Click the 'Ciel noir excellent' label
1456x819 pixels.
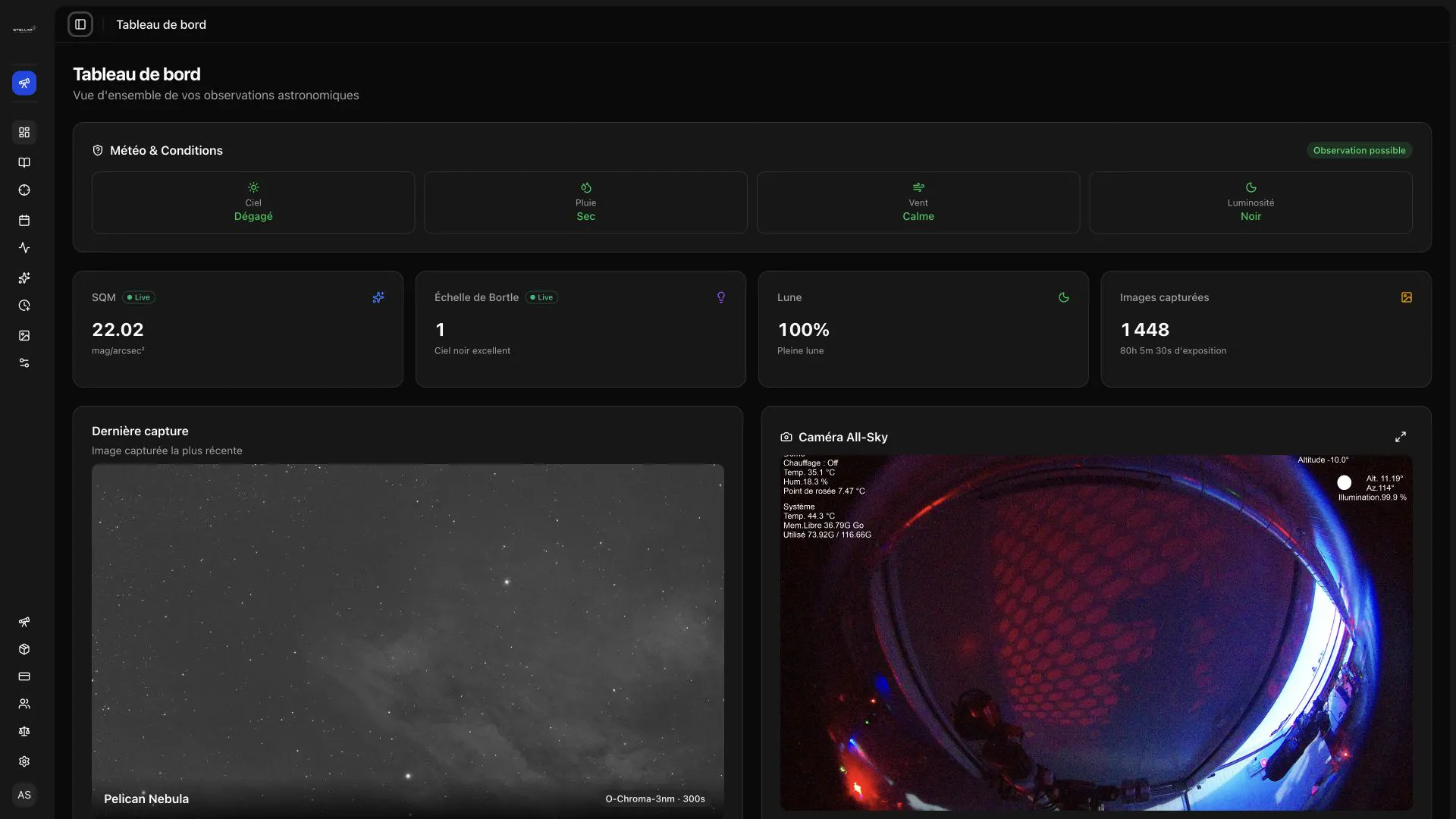[x=472, y=350]
